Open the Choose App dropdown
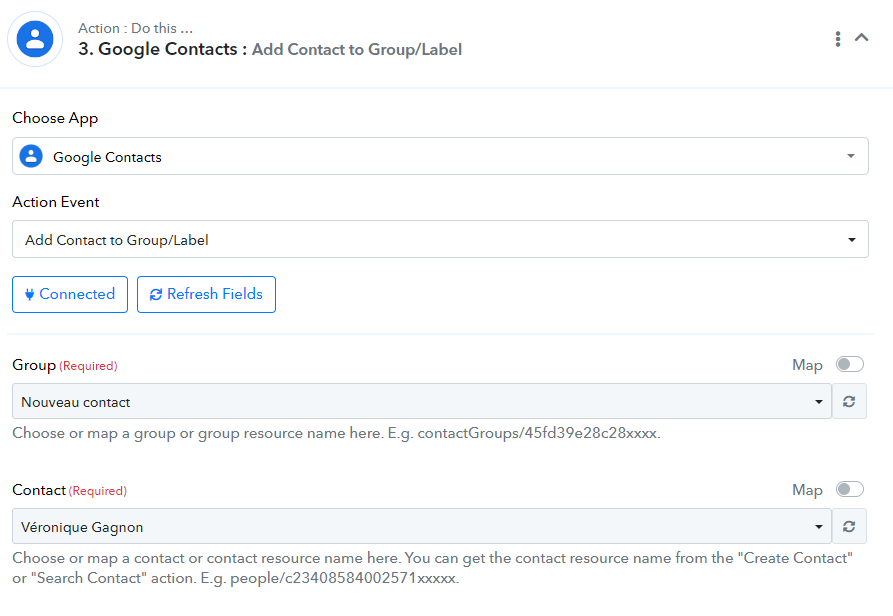 coord(440,156)
